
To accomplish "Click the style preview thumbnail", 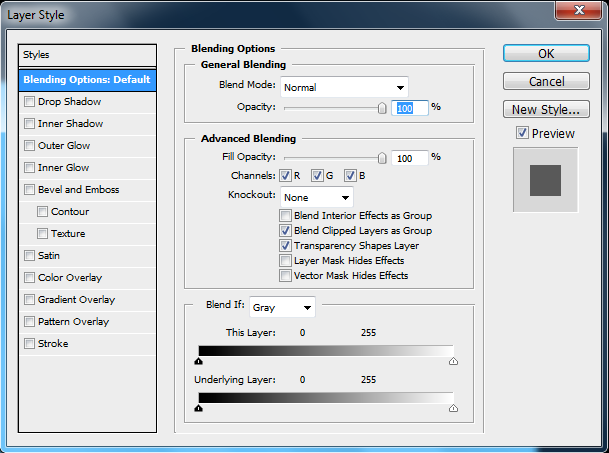I will tap(545, 179).
